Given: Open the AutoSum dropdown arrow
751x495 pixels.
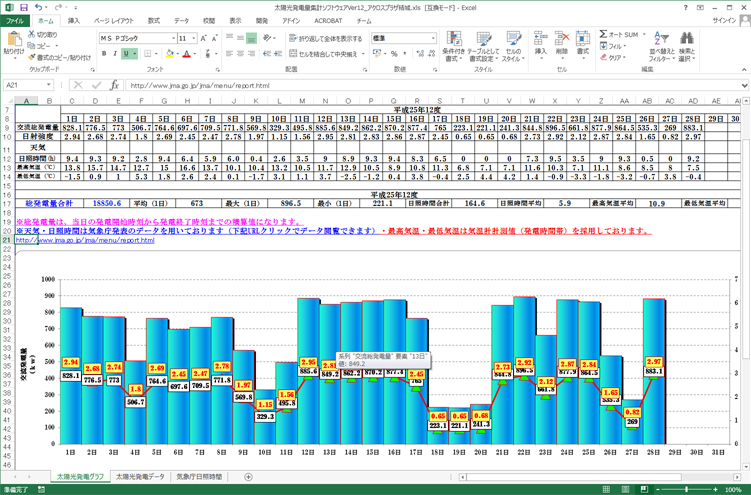Looking at the screenshot, I should (x=644, y=34).
